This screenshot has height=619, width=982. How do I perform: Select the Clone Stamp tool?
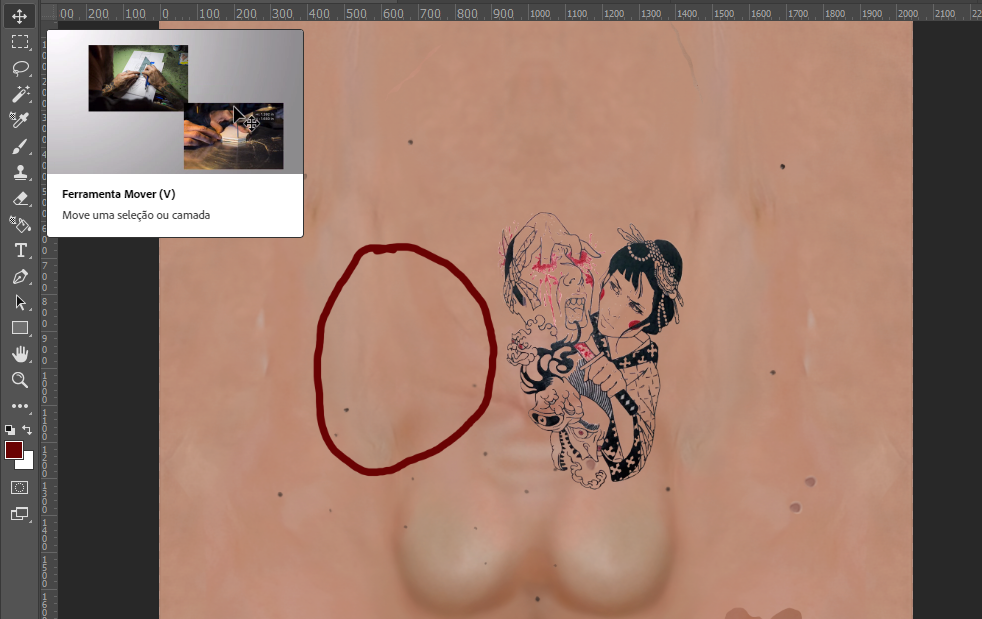[20, 172]
